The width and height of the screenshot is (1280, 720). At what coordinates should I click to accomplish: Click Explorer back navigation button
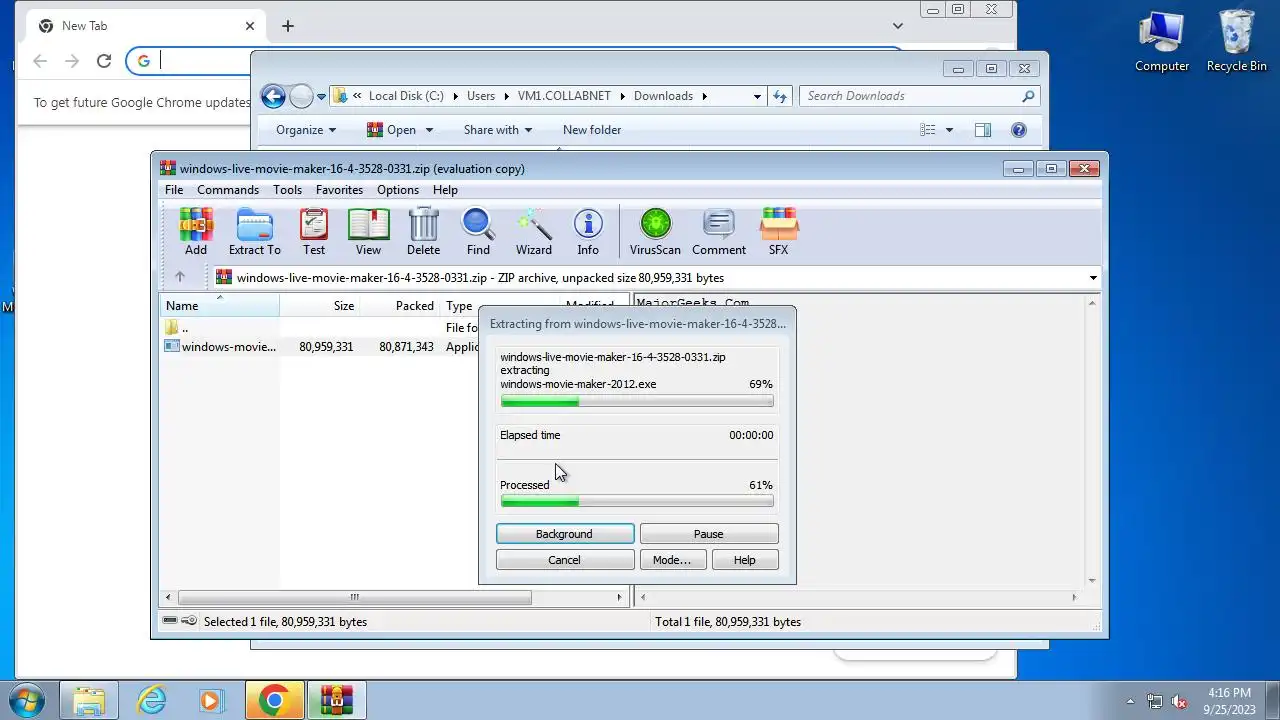point(273,96)
